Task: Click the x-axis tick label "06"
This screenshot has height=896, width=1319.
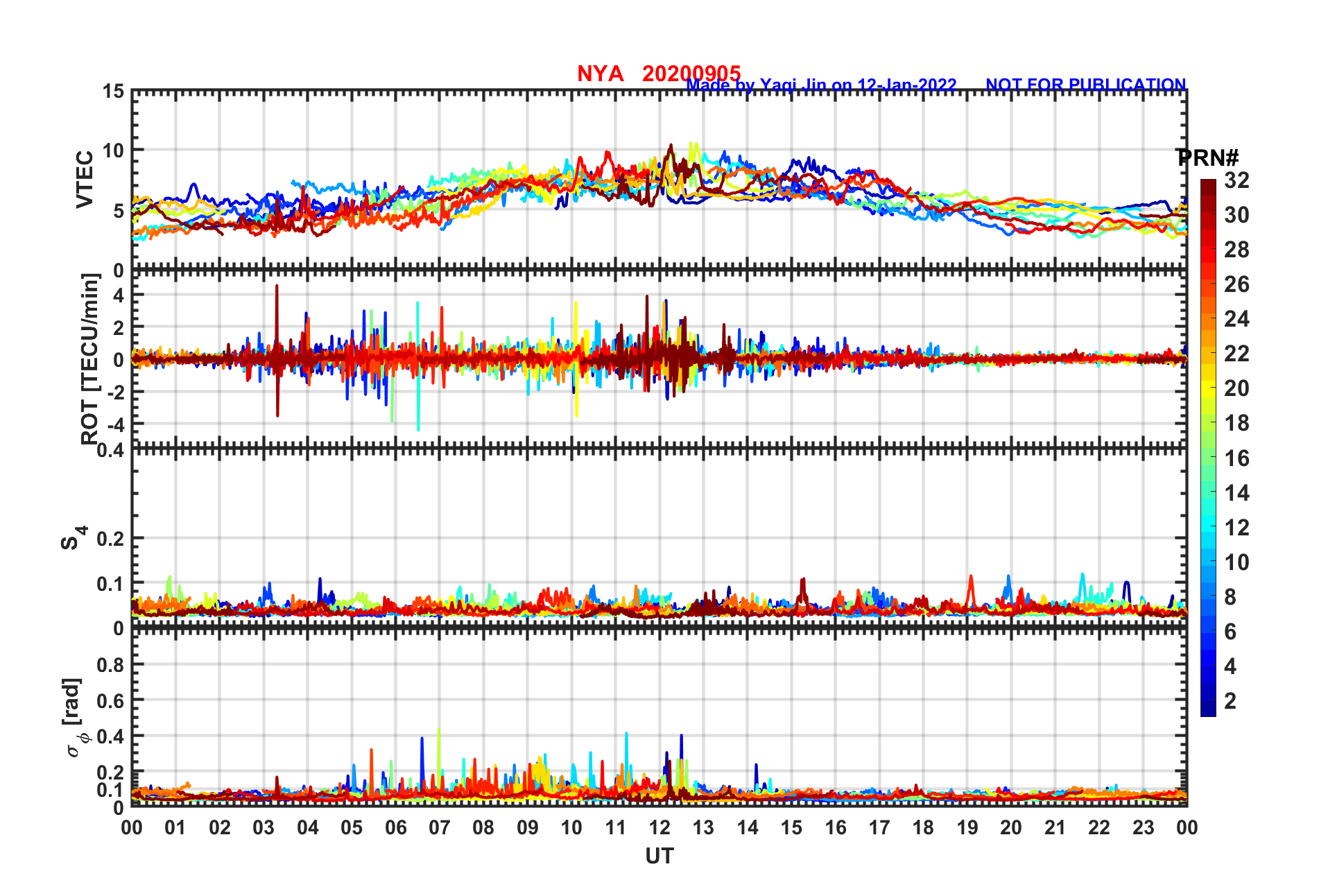Action: (396, 827)
